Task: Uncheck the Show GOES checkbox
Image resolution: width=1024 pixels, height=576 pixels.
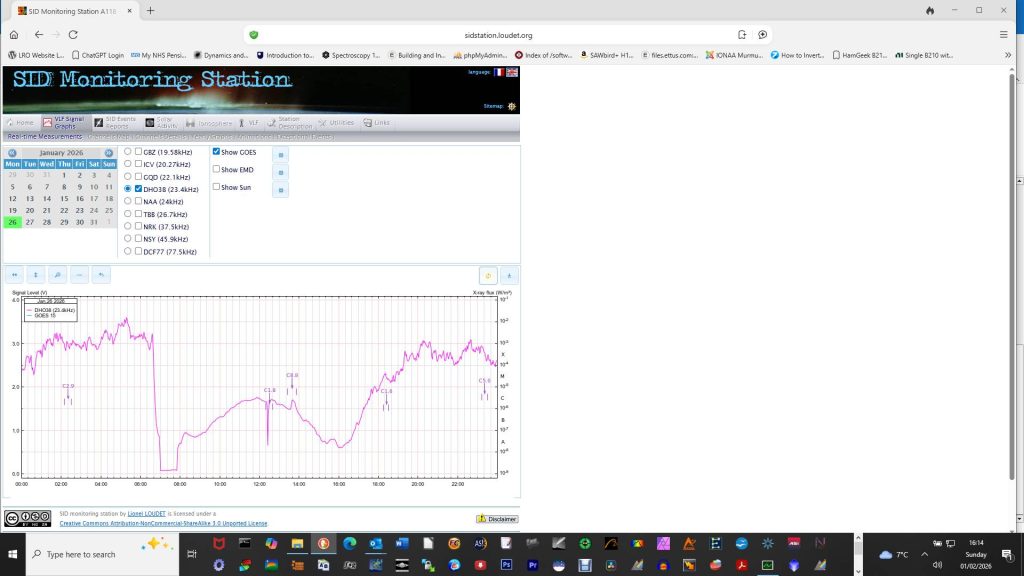Action: (216, 152)
